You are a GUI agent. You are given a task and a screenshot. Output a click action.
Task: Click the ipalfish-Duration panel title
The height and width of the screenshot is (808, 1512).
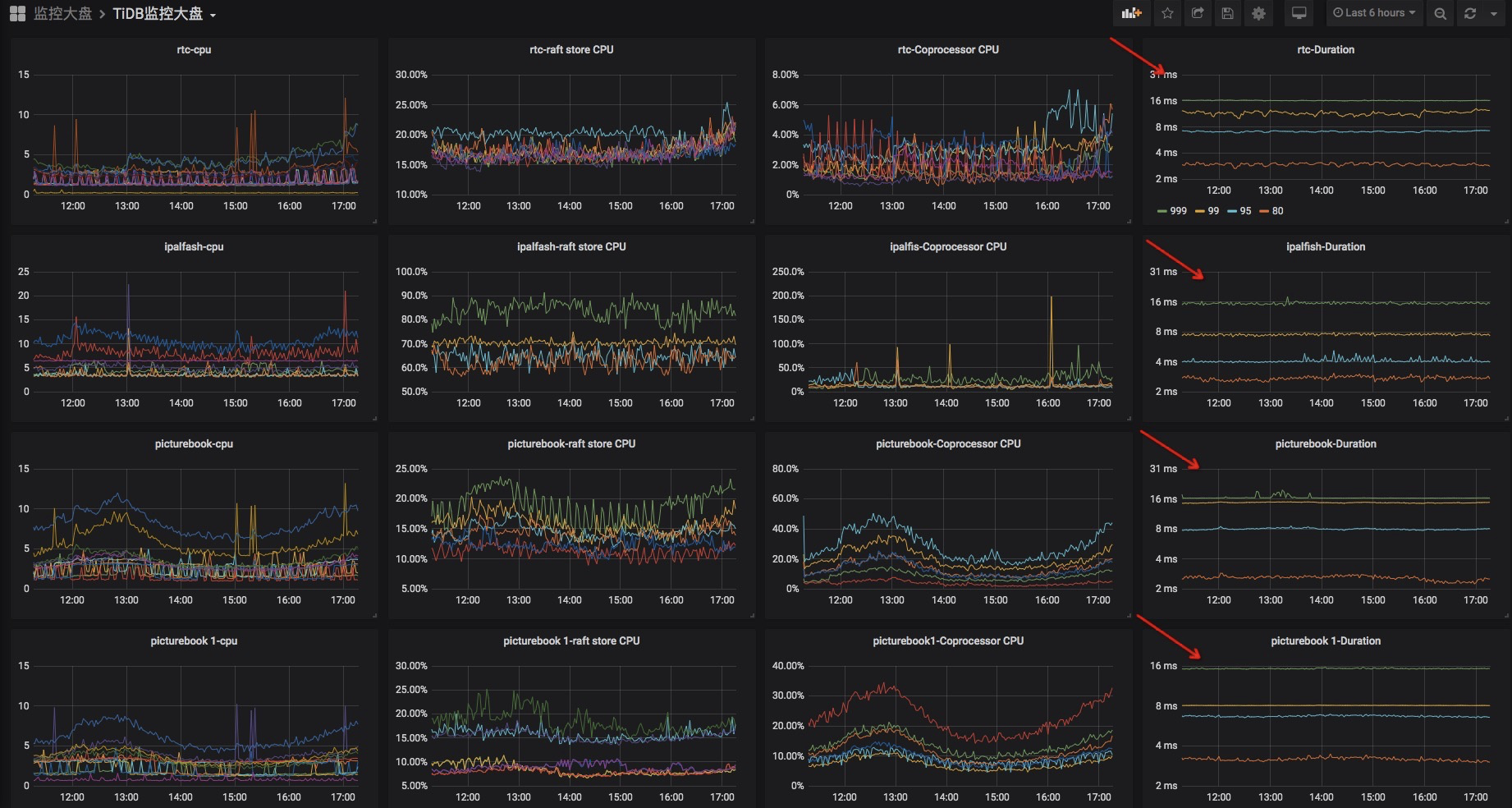(1326, 246)
